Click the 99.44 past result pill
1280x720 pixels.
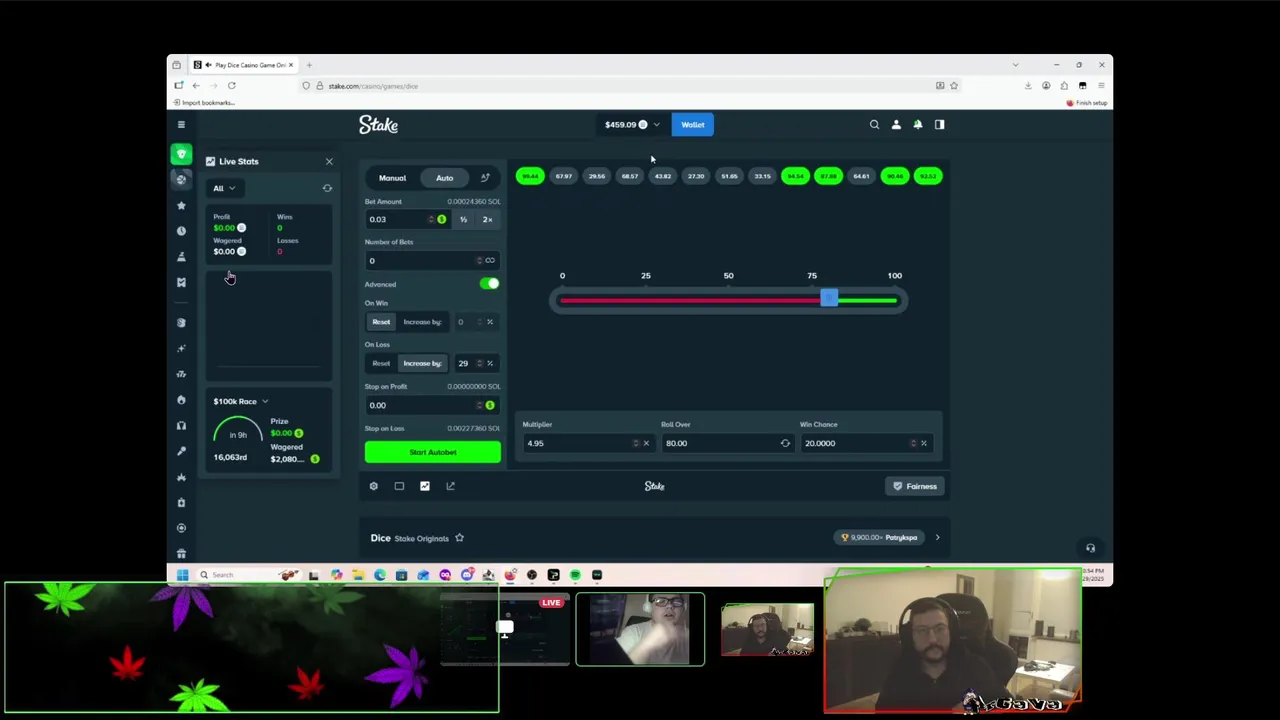point(530,176)
